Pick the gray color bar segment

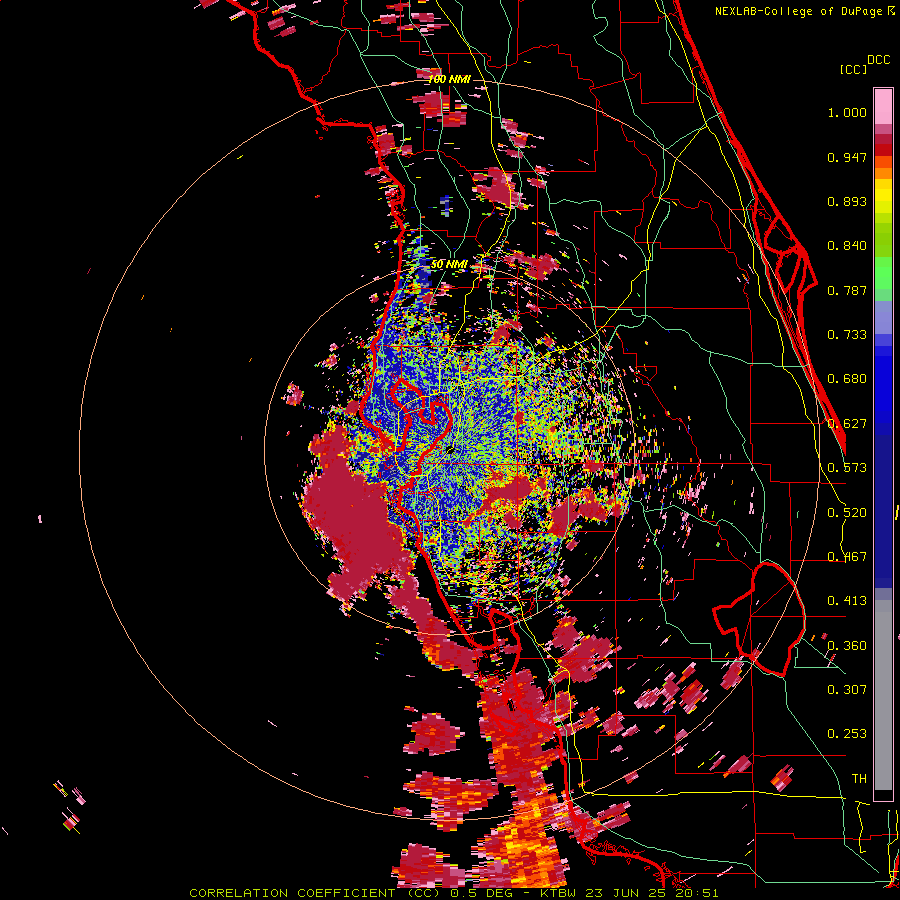point(883,695)
